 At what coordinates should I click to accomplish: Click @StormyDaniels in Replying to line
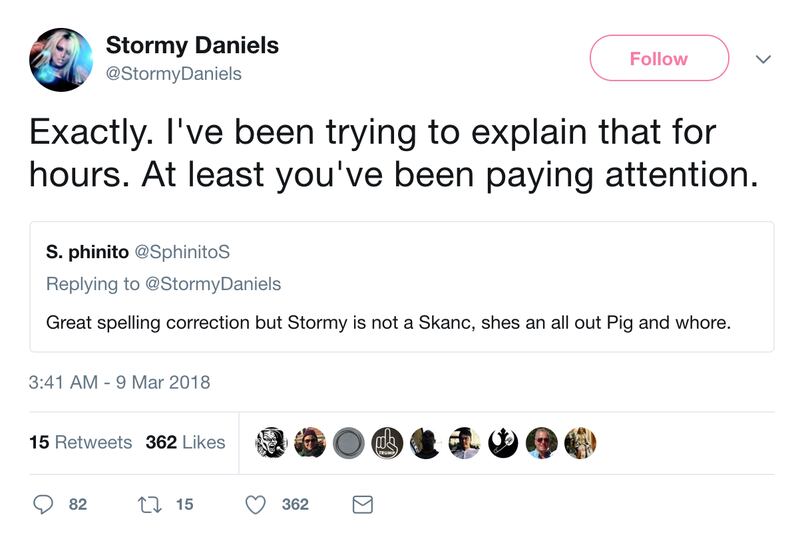(213, 284)
